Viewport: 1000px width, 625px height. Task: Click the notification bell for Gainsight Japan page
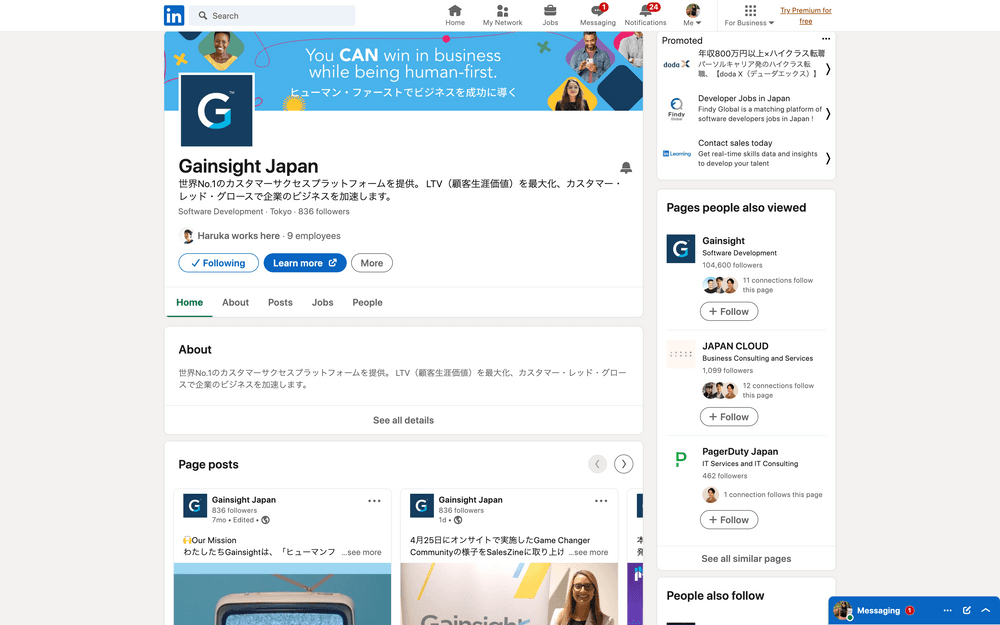pos(626,168)
